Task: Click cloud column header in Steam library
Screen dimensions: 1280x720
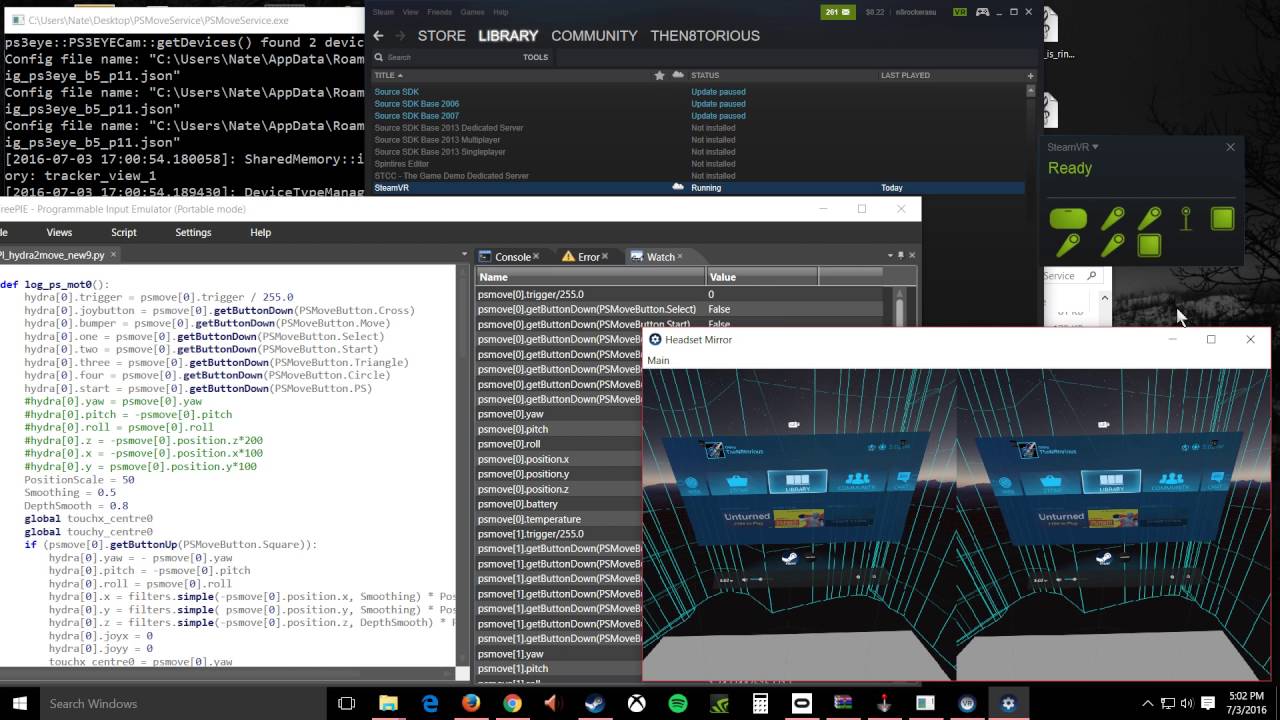Action: (678, 75)
